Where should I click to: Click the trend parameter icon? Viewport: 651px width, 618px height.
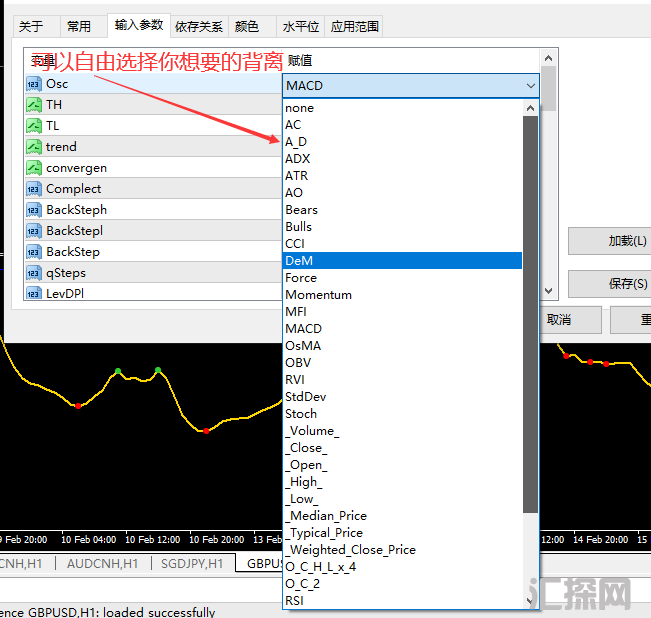34,147
